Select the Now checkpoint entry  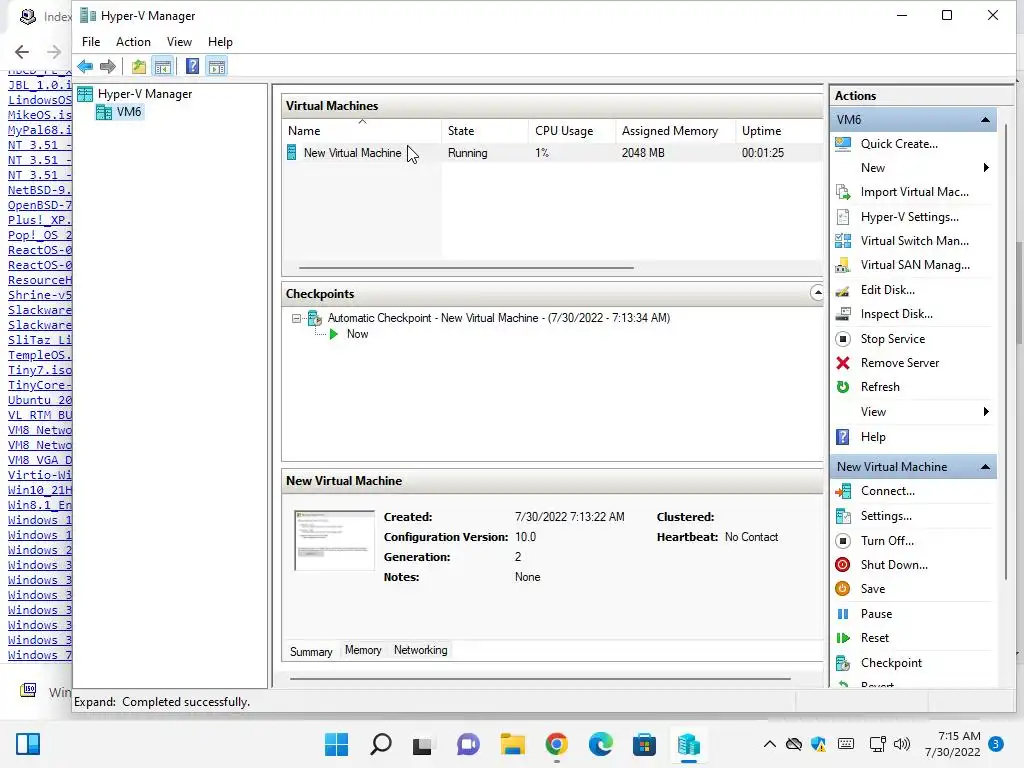(x=357, y=334)
